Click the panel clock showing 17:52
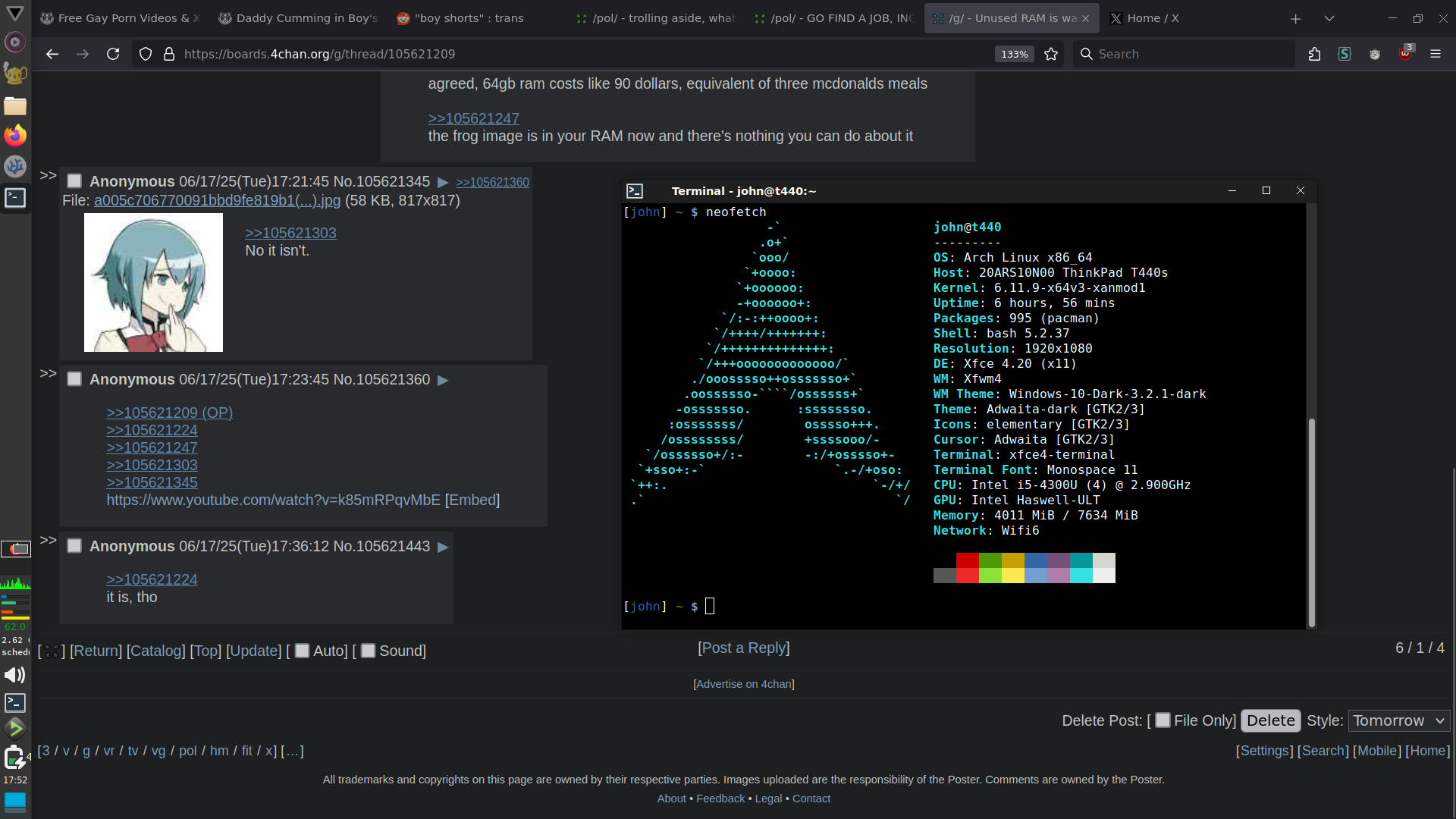This screenshot has width=1456, height=819. click(x=15, y=780)
